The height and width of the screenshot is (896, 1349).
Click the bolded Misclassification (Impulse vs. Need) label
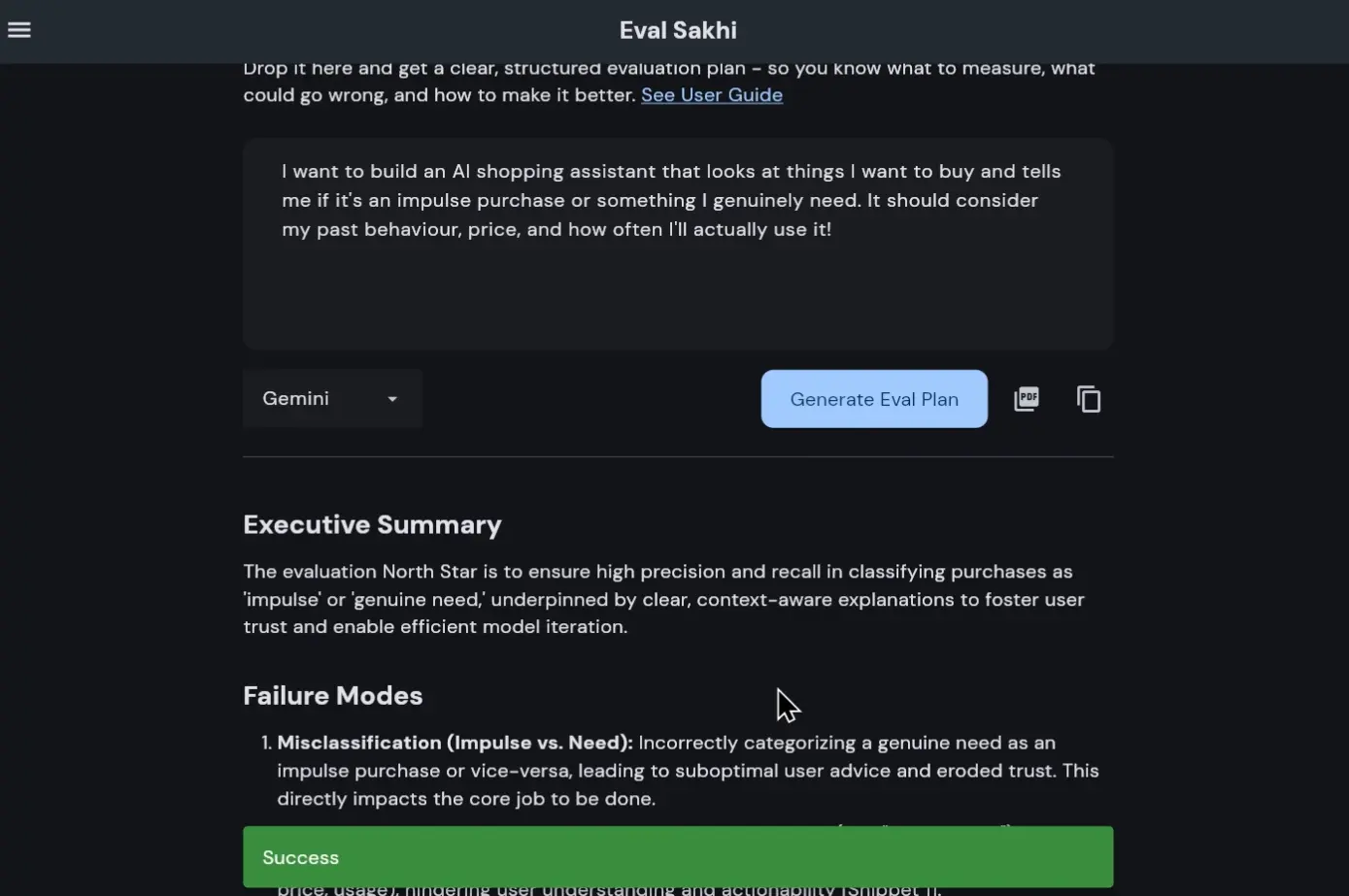pos(453,742)
